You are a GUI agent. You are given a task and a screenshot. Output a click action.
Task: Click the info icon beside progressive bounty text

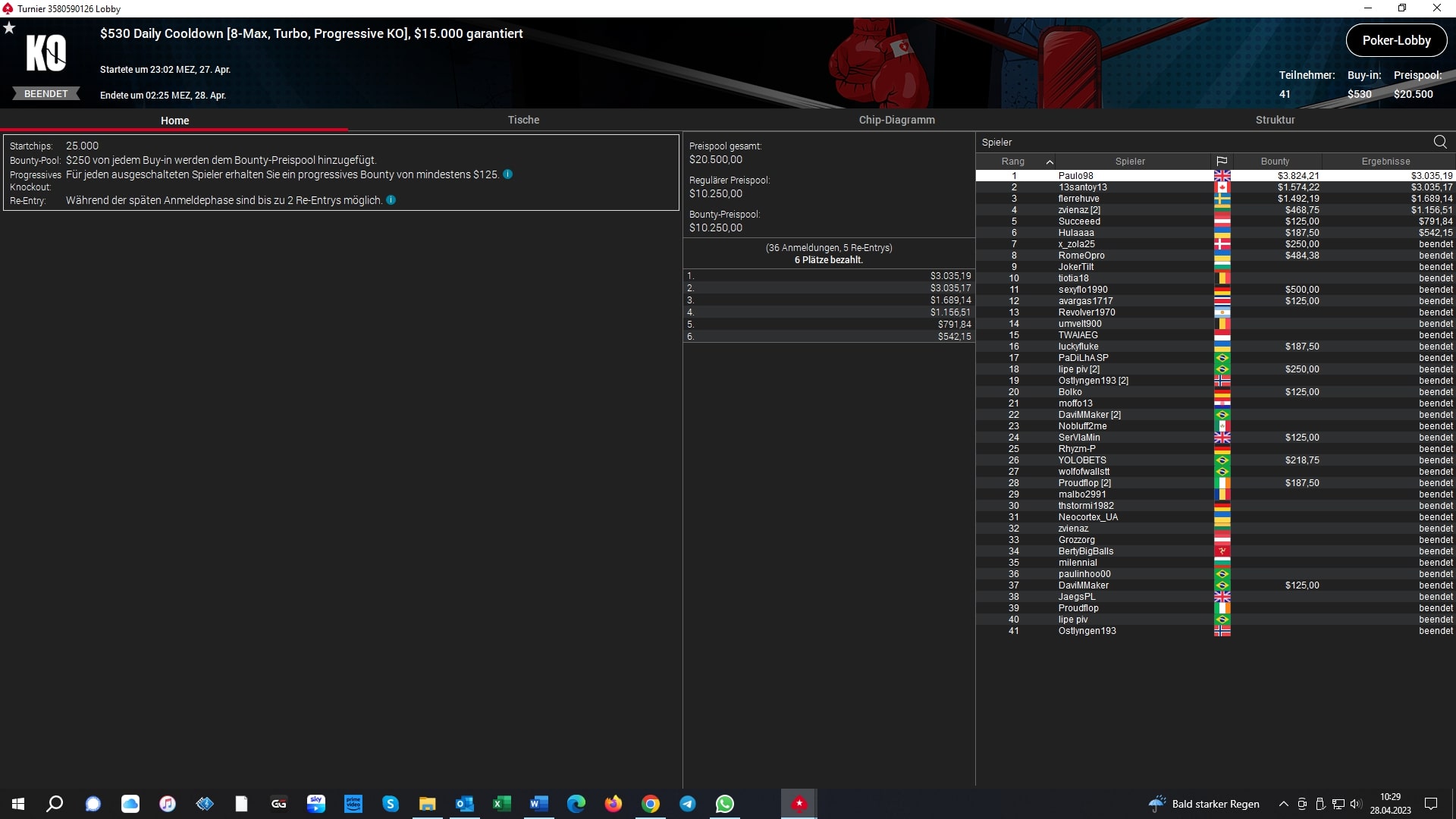tap(508, 174)
